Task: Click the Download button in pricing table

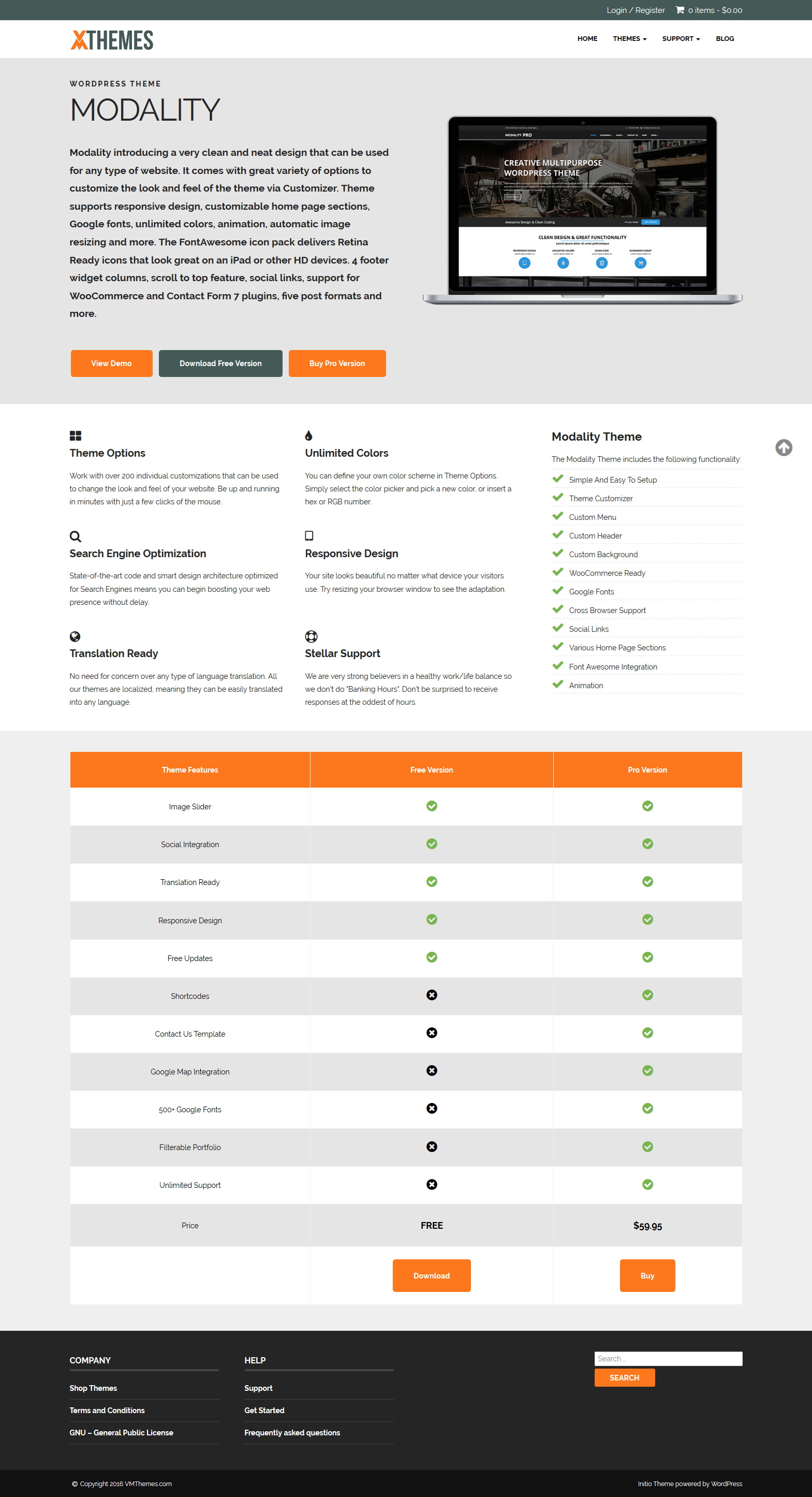Action: [x=432, y=1275]
